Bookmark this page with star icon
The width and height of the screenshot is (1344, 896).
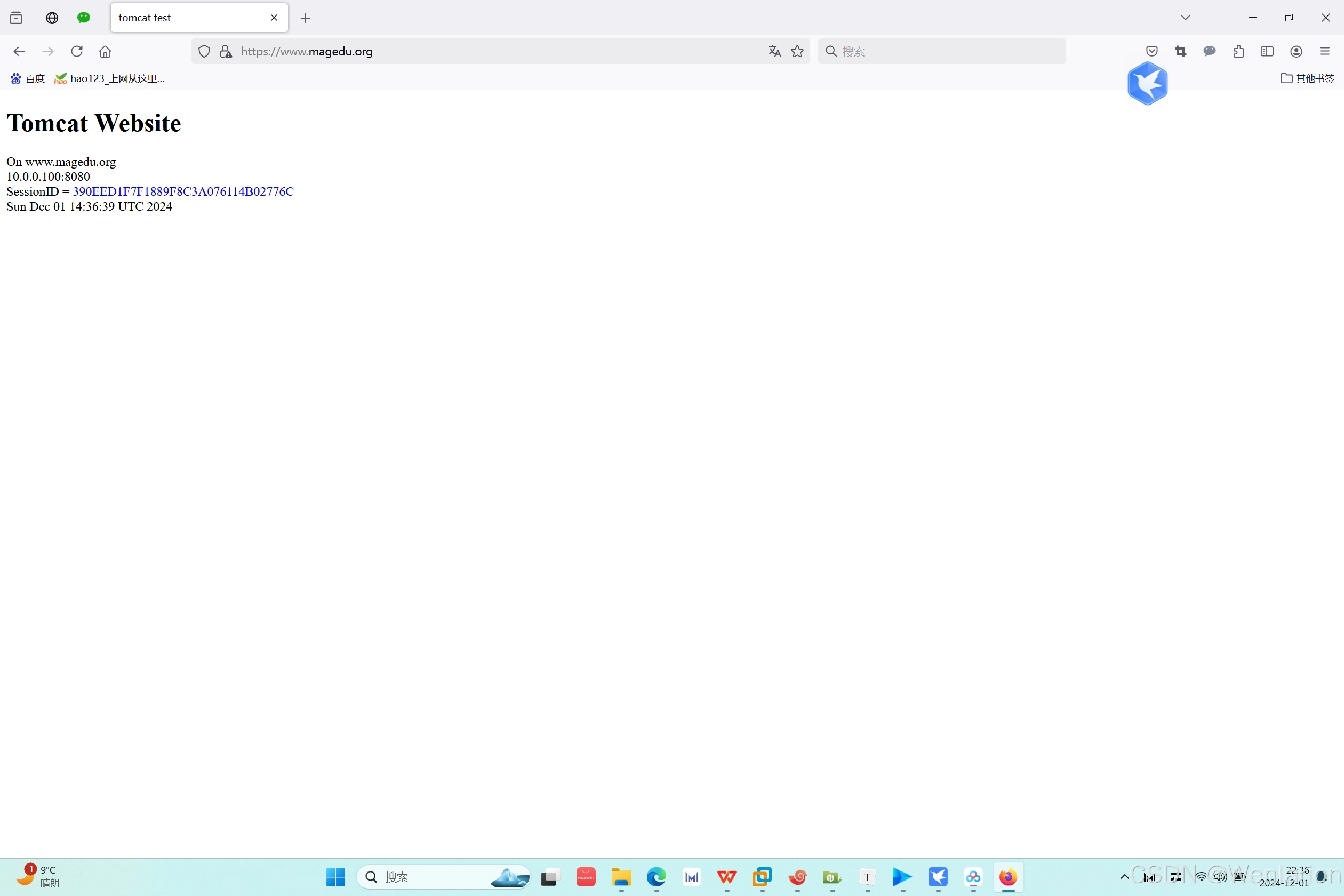(797, 51)
